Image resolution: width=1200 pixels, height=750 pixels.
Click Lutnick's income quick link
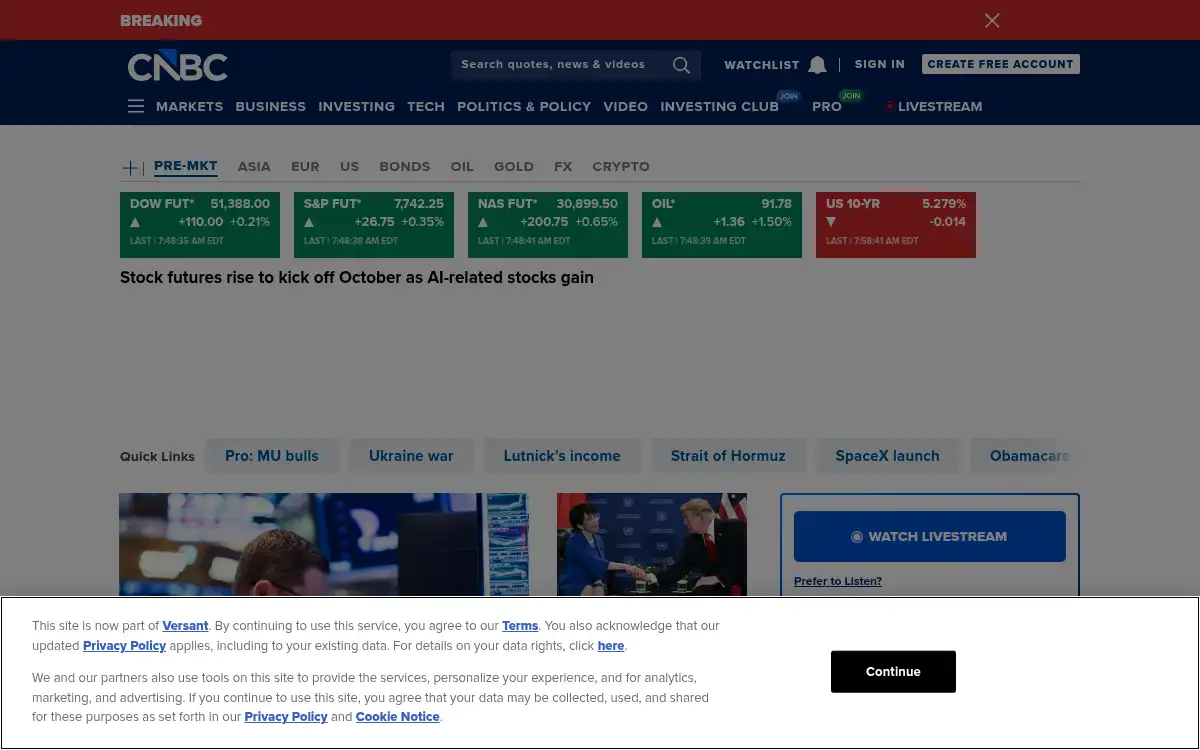[x=562, y=456]
